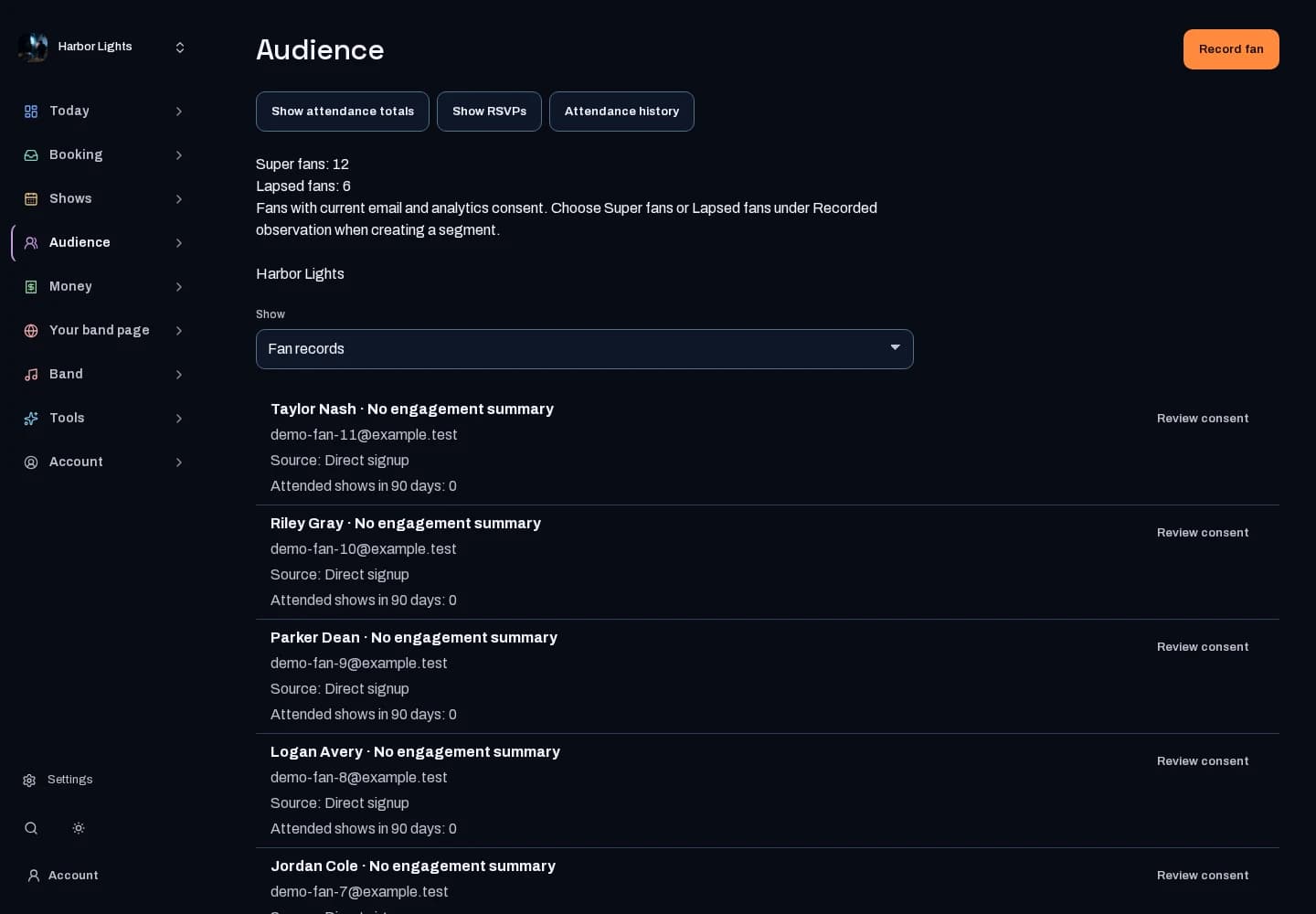
Task: Click the 'Super fans: 12' count
Action: (x=302, y=165)
